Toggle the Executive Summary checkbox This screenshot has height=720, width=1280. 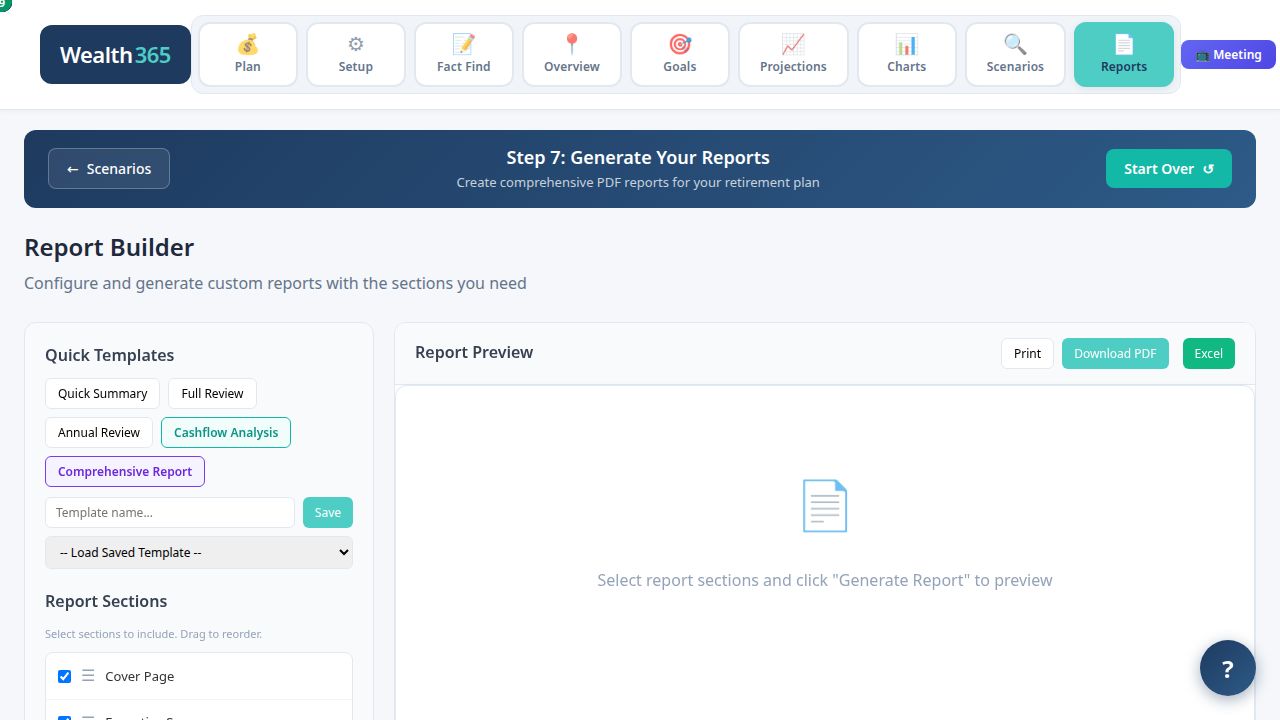(64, 718)
